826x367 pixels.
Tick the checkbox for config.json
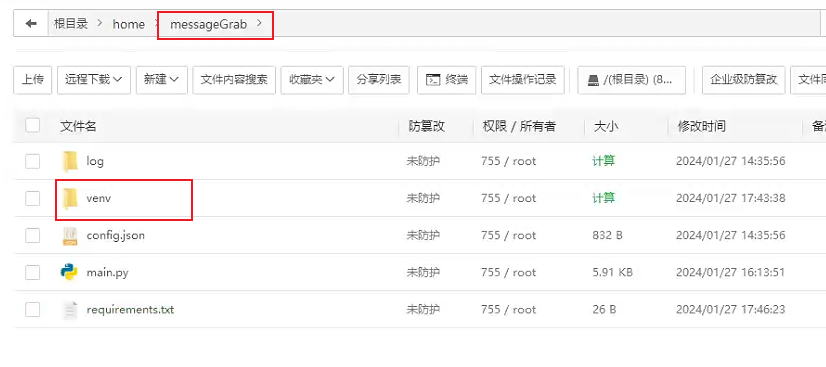tap(33, 235)
